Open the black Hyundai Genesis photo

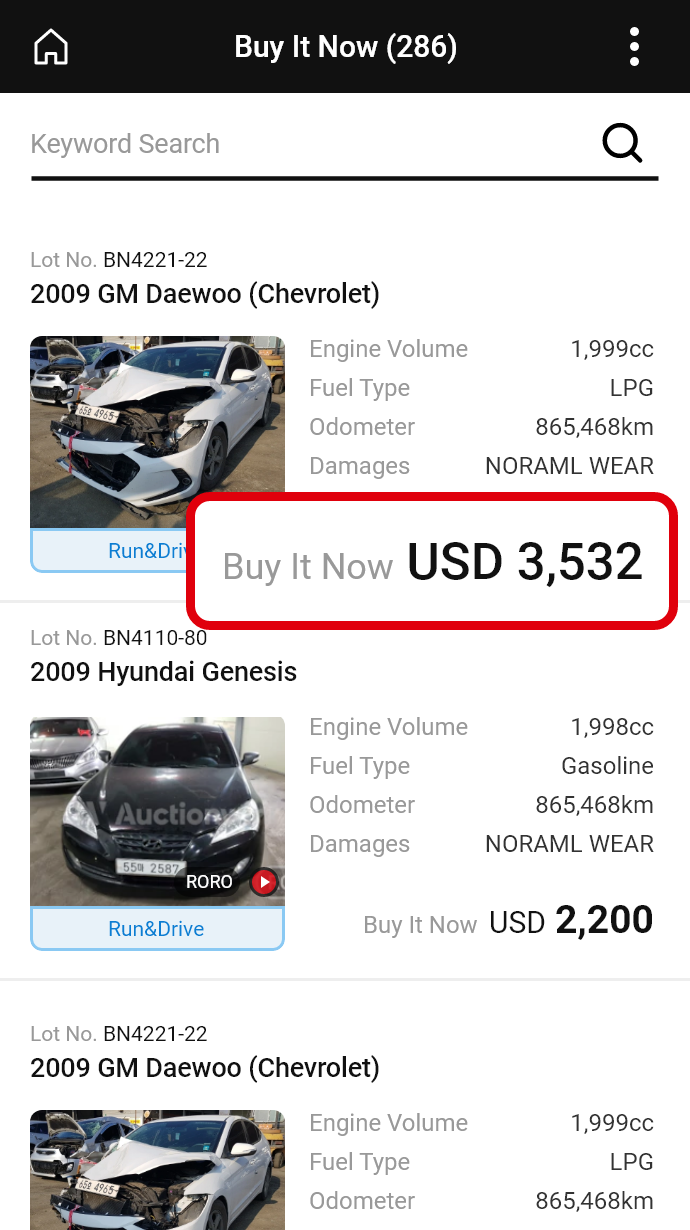pos(158,811)
